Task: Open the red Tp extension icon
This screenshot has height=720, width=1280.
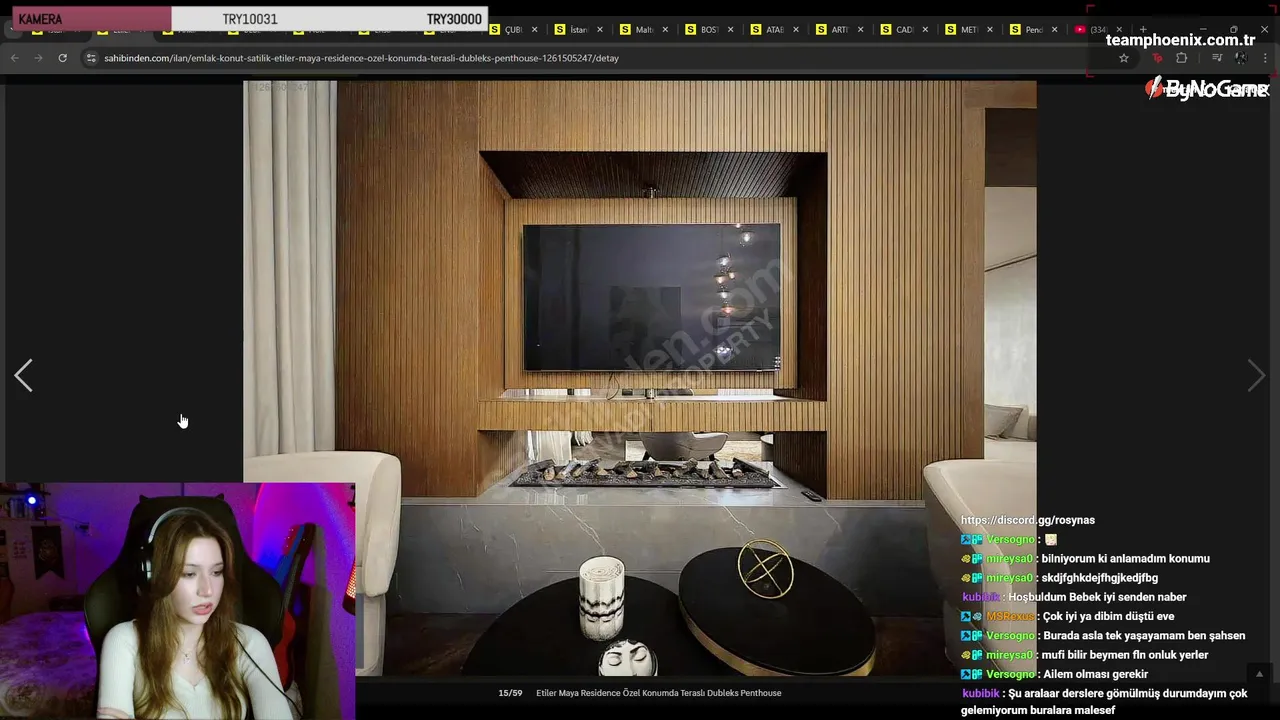Action: (x=1158, y=58)
